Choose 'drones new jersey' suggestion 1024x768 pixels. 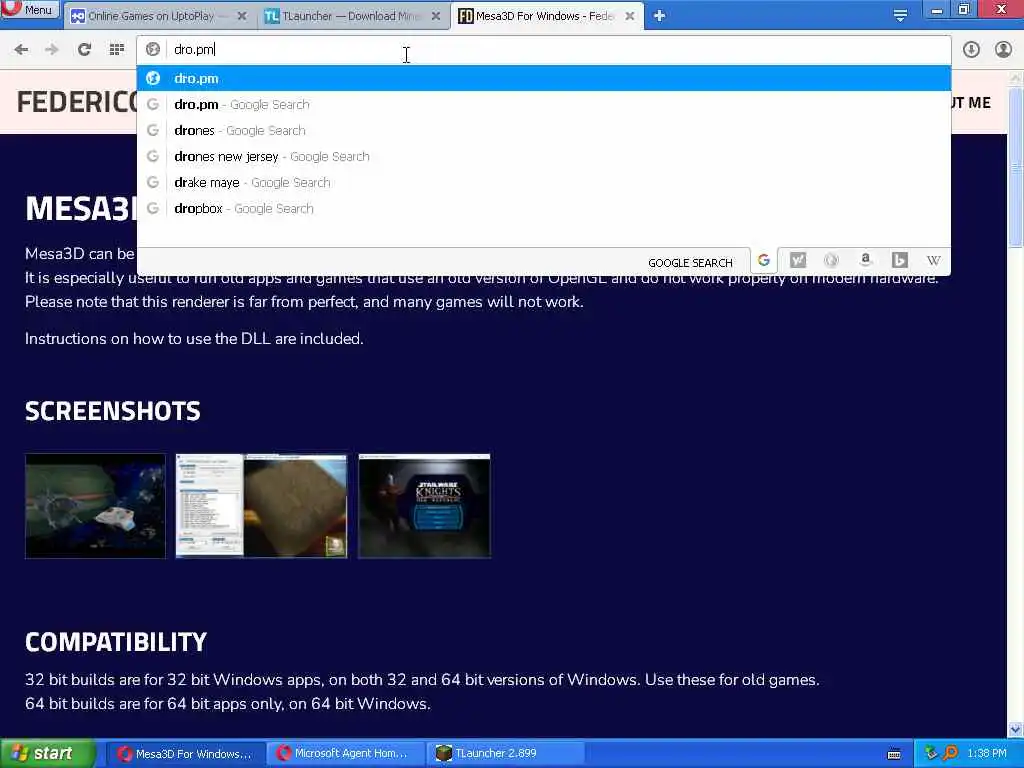(543, 157)
